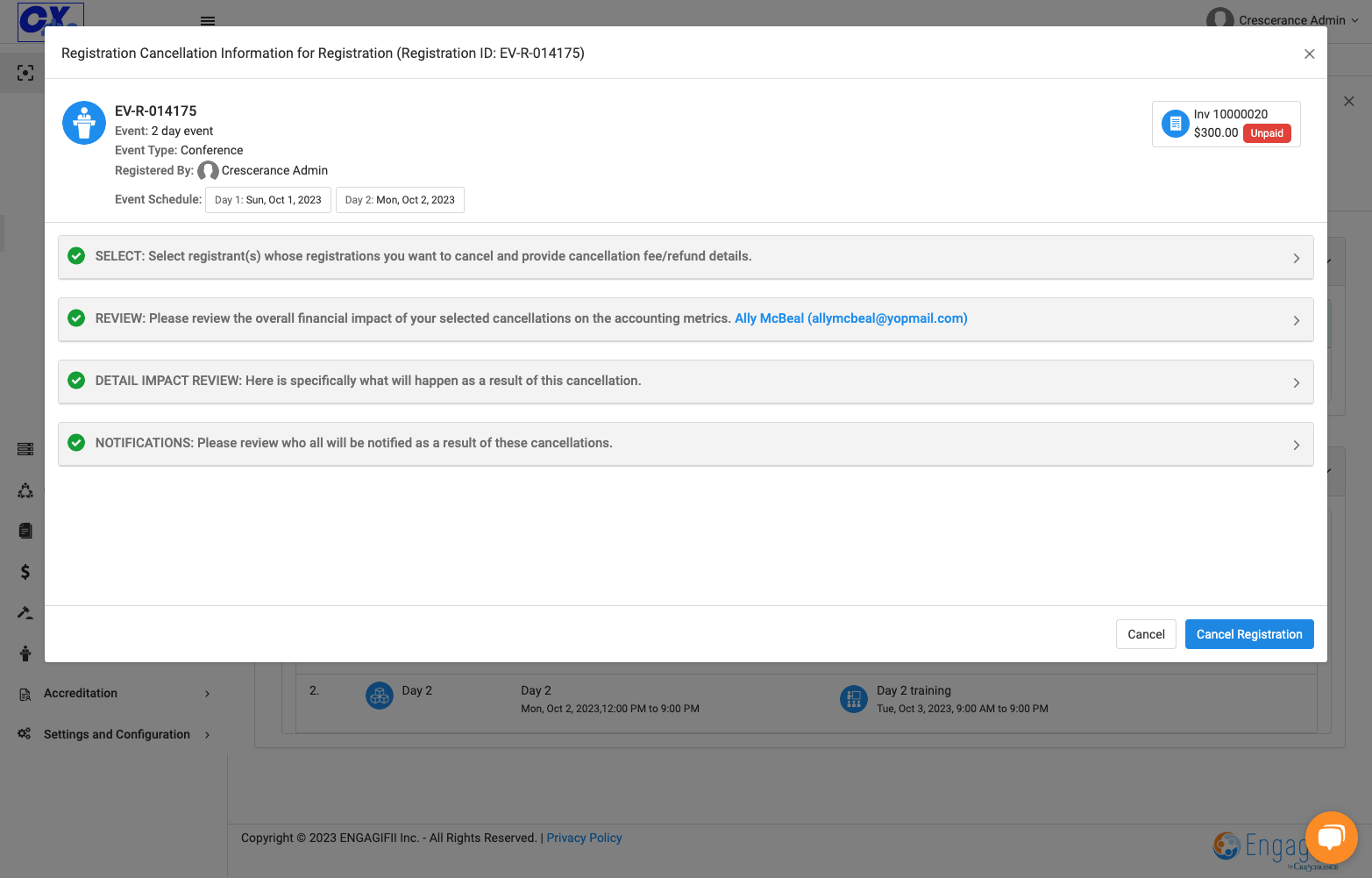This screenshot has height=878, width=1372.
Task: Click the Inv 10000020 invoice text
Action: 1230,114
